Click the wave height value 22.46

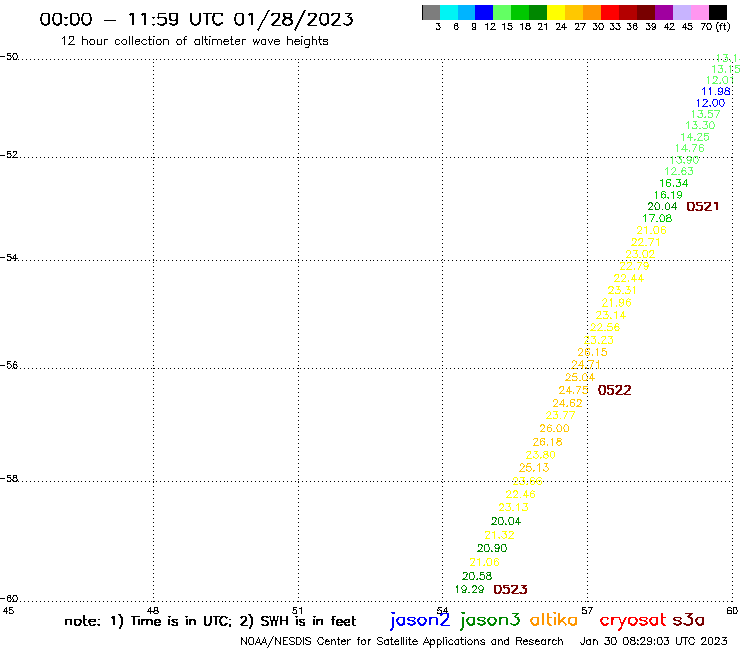(521, 494)
